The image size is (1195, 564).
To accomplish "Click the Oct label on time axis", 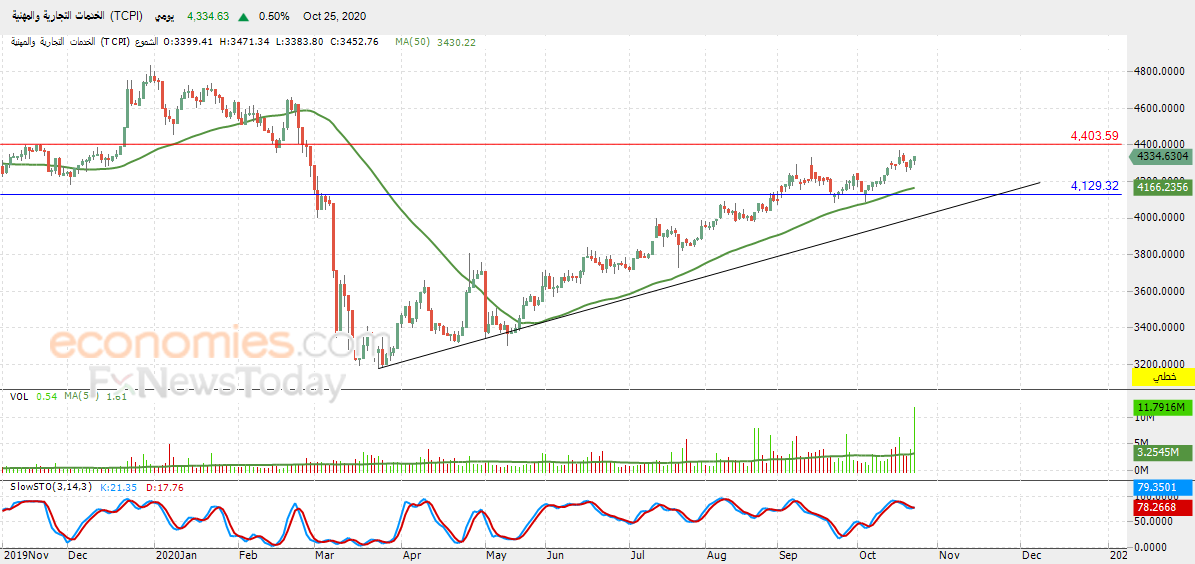I will click(x=865, y=556).
